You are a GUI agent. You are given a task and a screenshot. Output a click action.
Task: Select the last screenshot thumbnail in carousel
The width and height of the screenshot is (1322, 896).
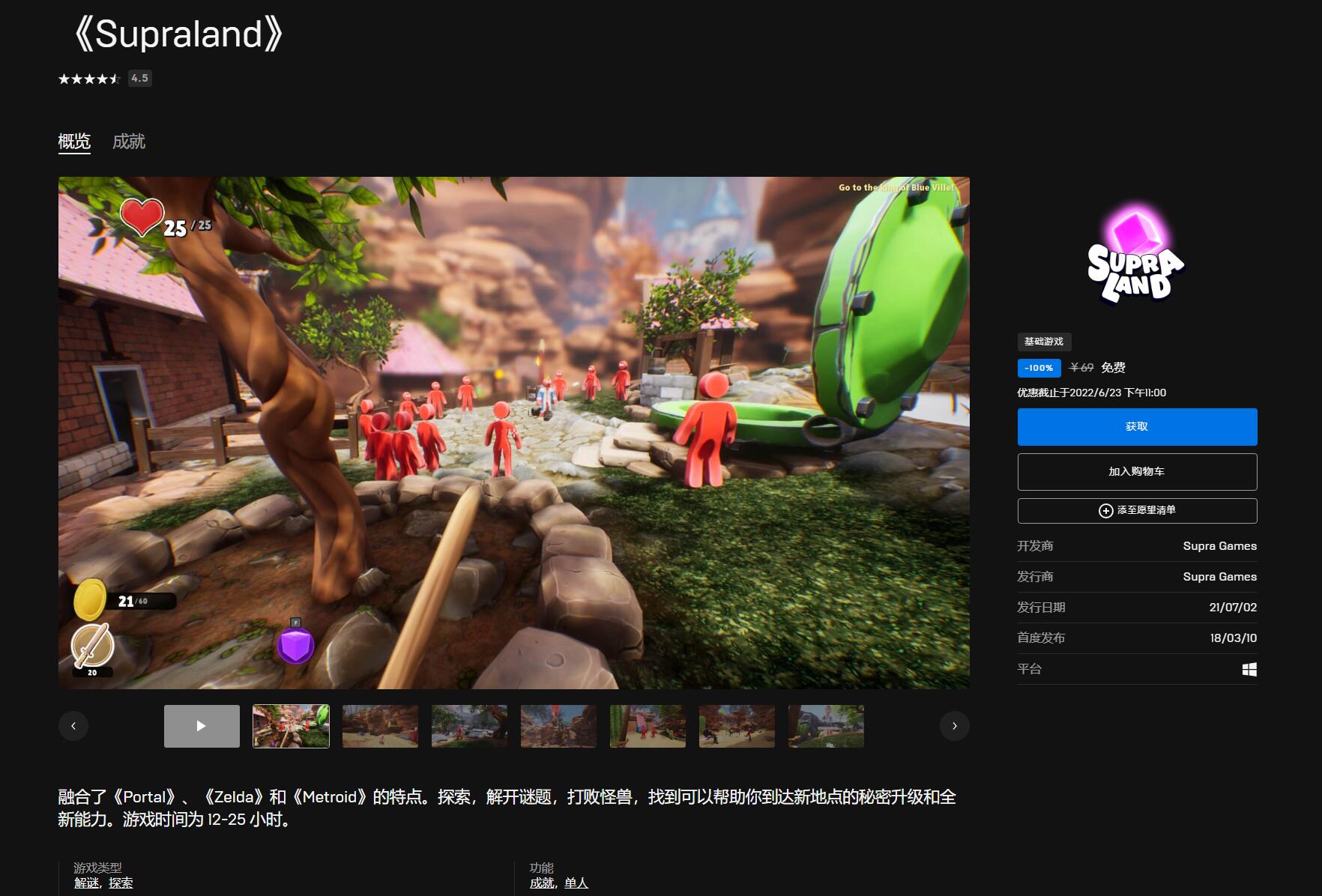coord(826,726)
